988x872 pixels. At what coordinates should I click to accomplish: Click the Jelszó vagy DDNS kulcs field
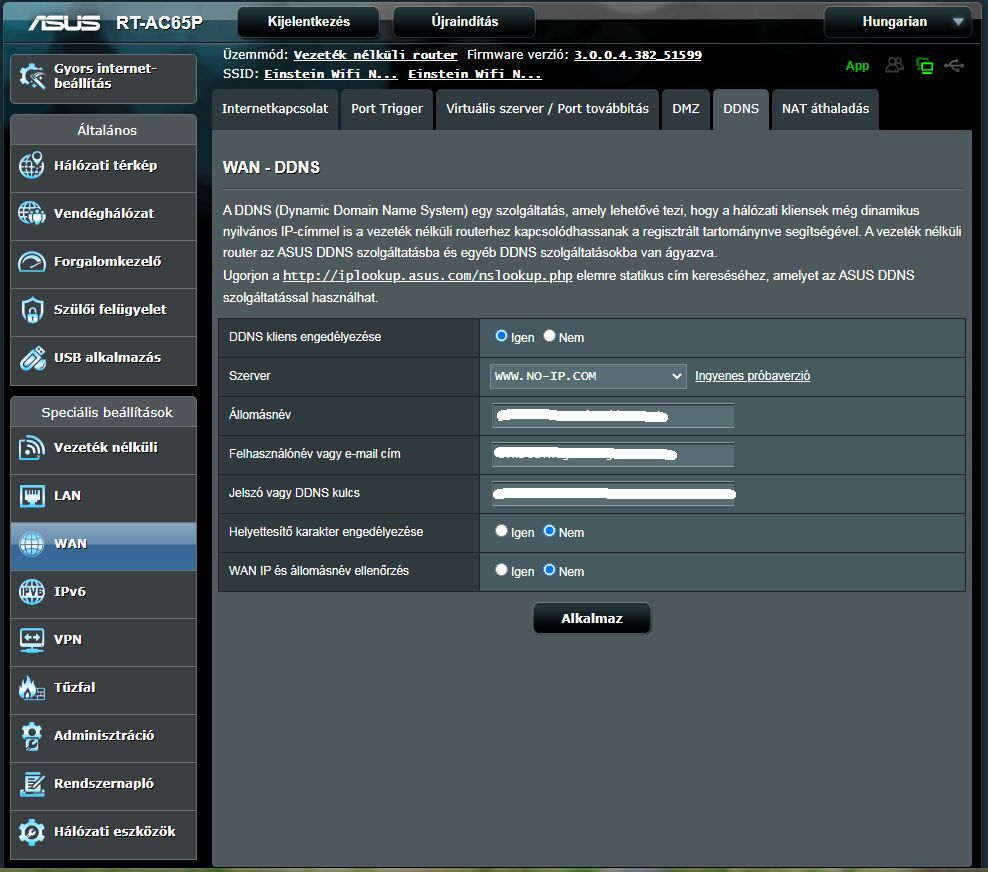[x=612, y=494]
